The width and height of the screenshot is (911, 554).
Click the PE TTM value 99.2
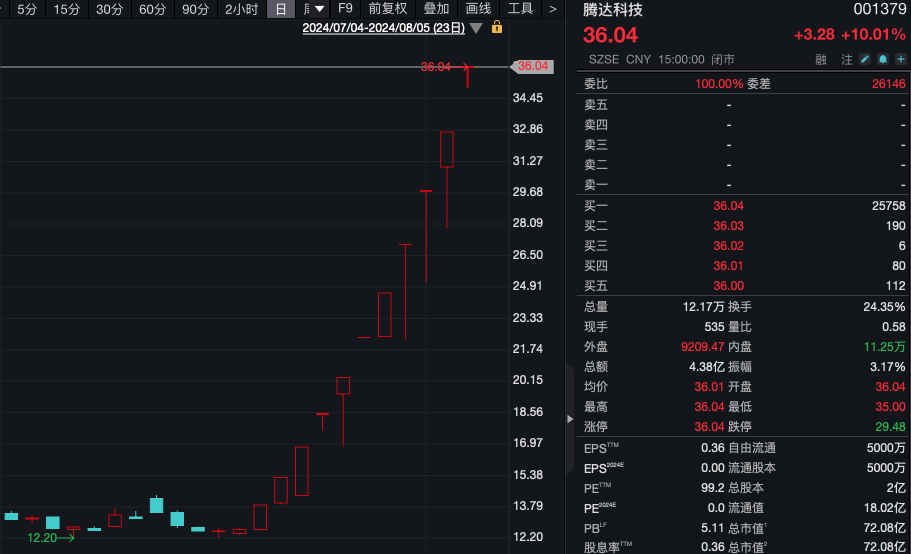point(712,488)
